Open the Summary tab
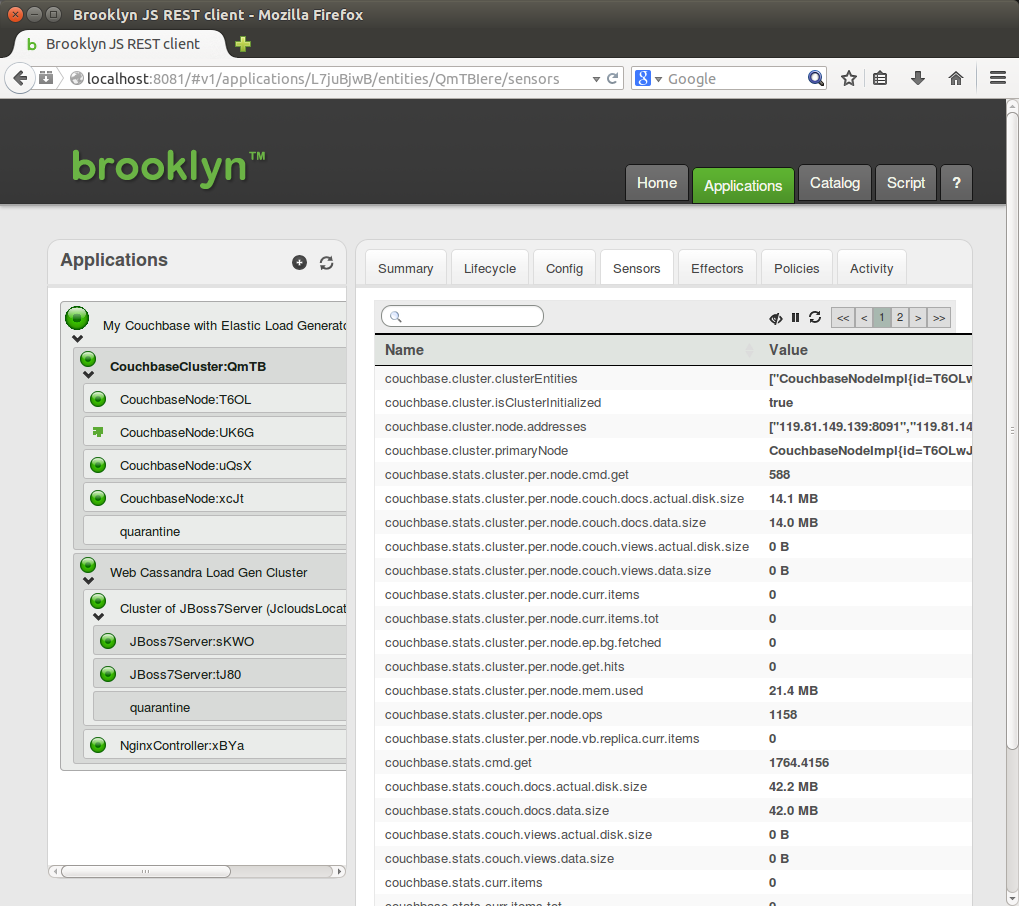 coord(406,268)
